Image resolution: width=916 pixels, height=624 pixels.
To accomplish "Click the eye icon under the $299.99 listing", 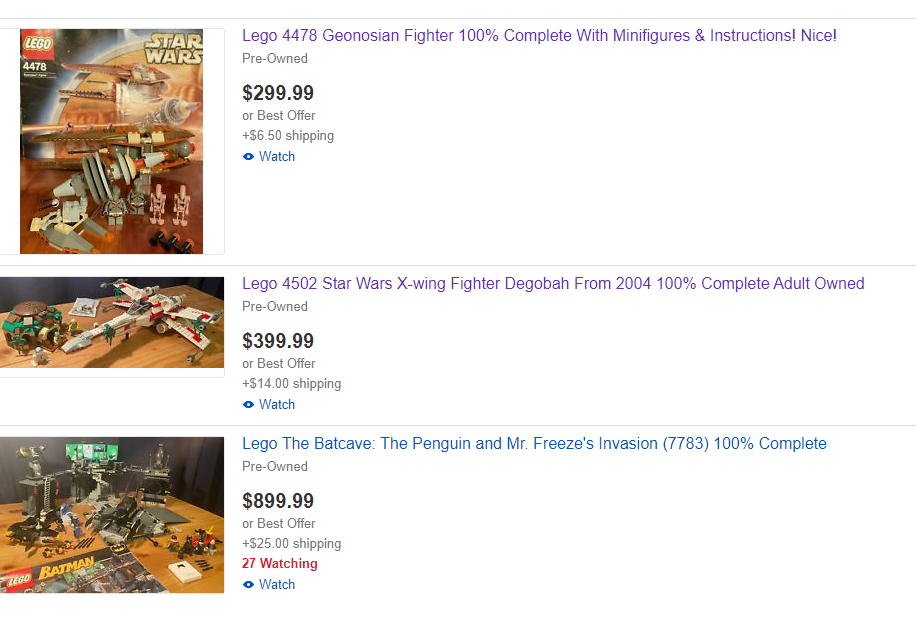I will click(248, 157).
